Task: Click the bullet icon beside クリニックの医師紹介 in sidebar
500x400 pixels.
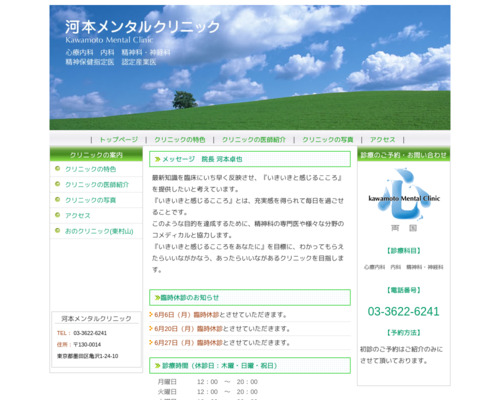Action: (x=57, y=184)
